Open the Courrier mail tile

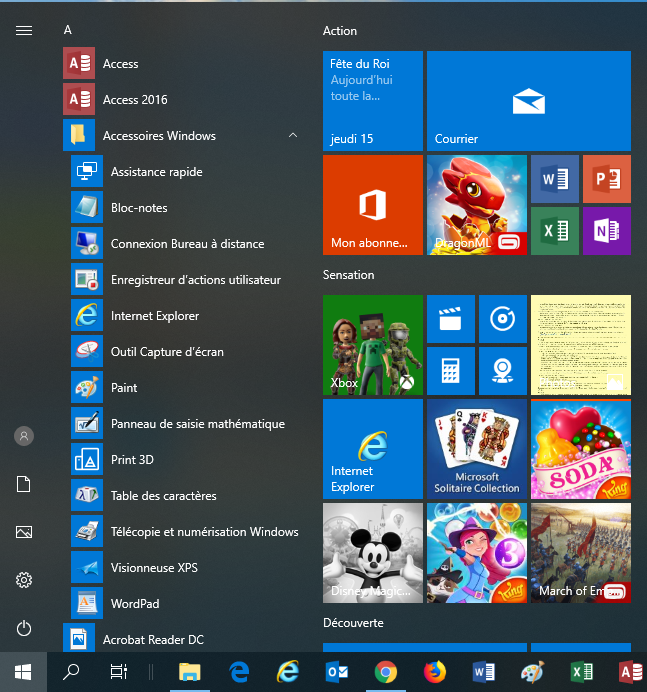click(529, 101)
